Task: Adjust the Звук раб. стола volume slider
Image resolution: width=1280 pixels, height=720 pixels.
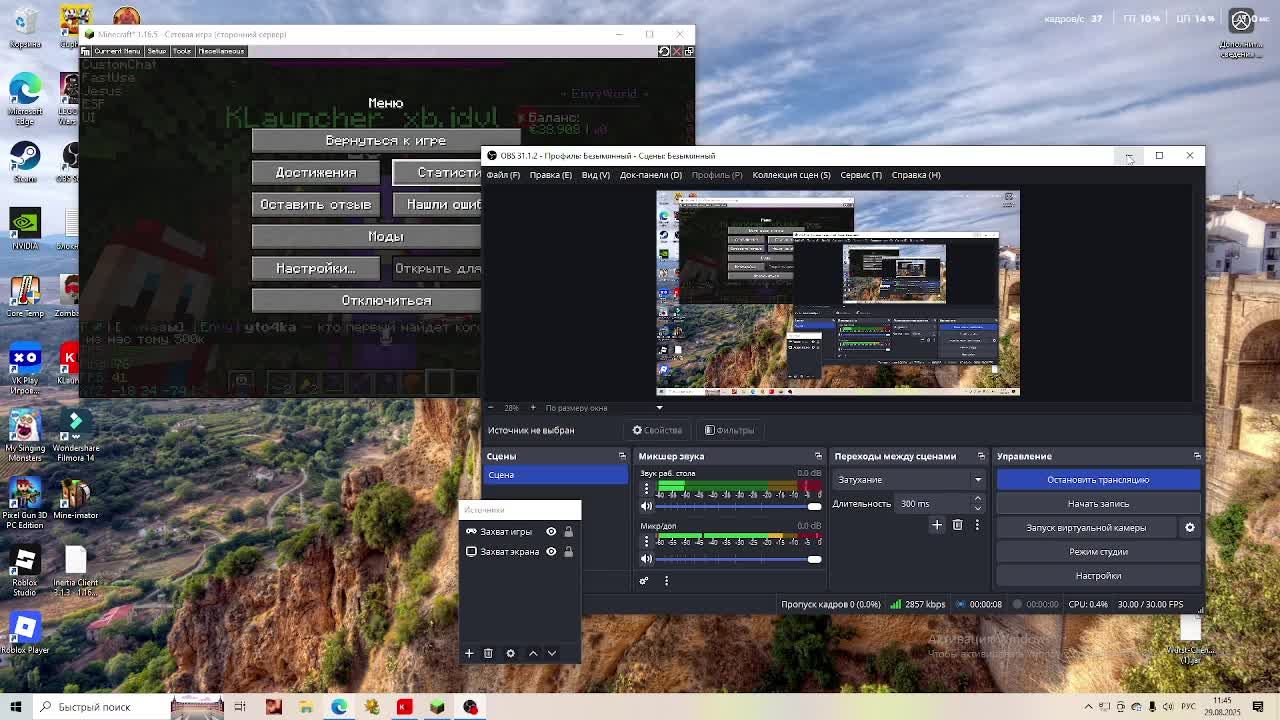Action: (738, 506)
